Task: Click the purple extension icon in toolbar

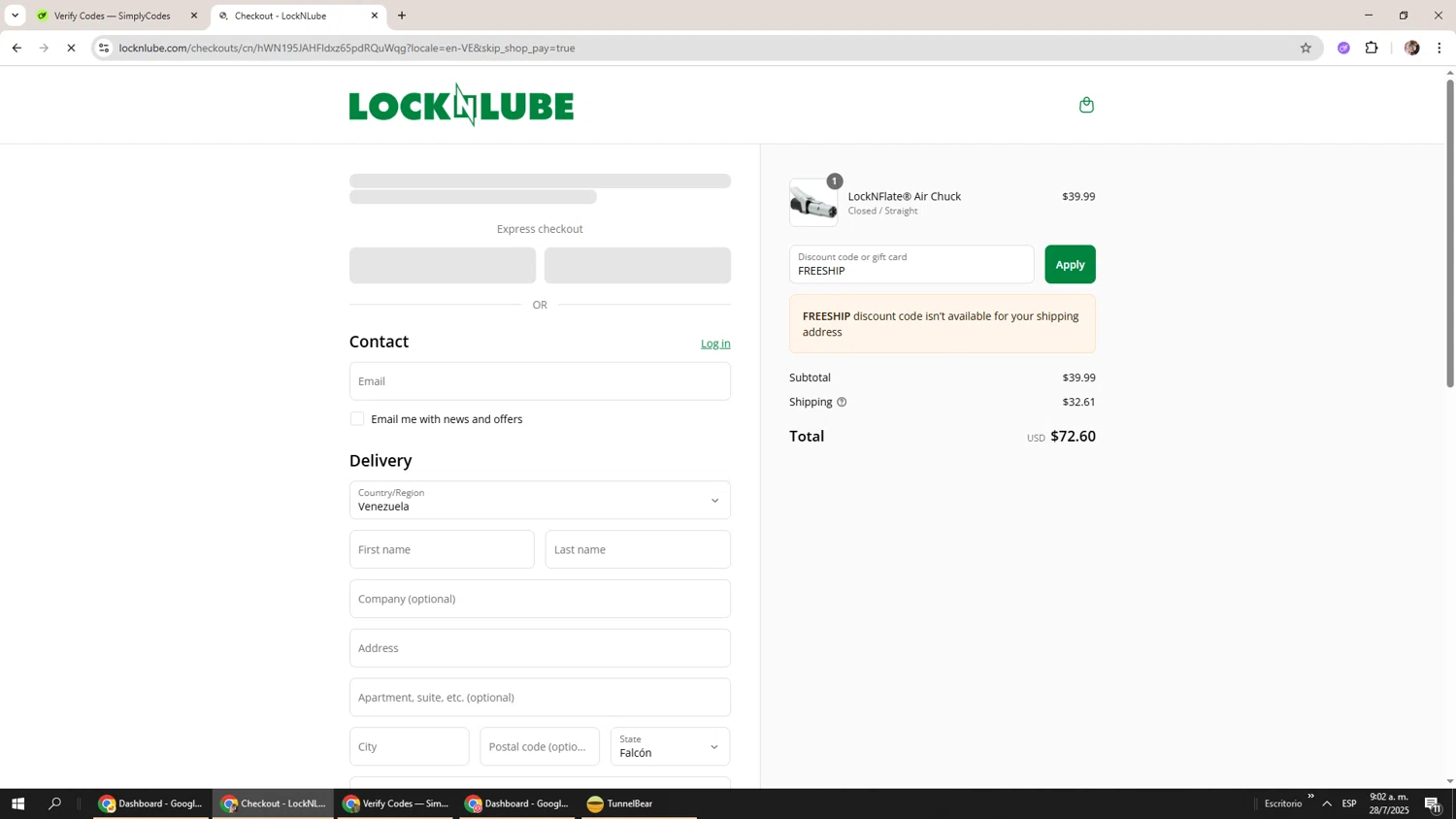Action: coord(1343,48)
